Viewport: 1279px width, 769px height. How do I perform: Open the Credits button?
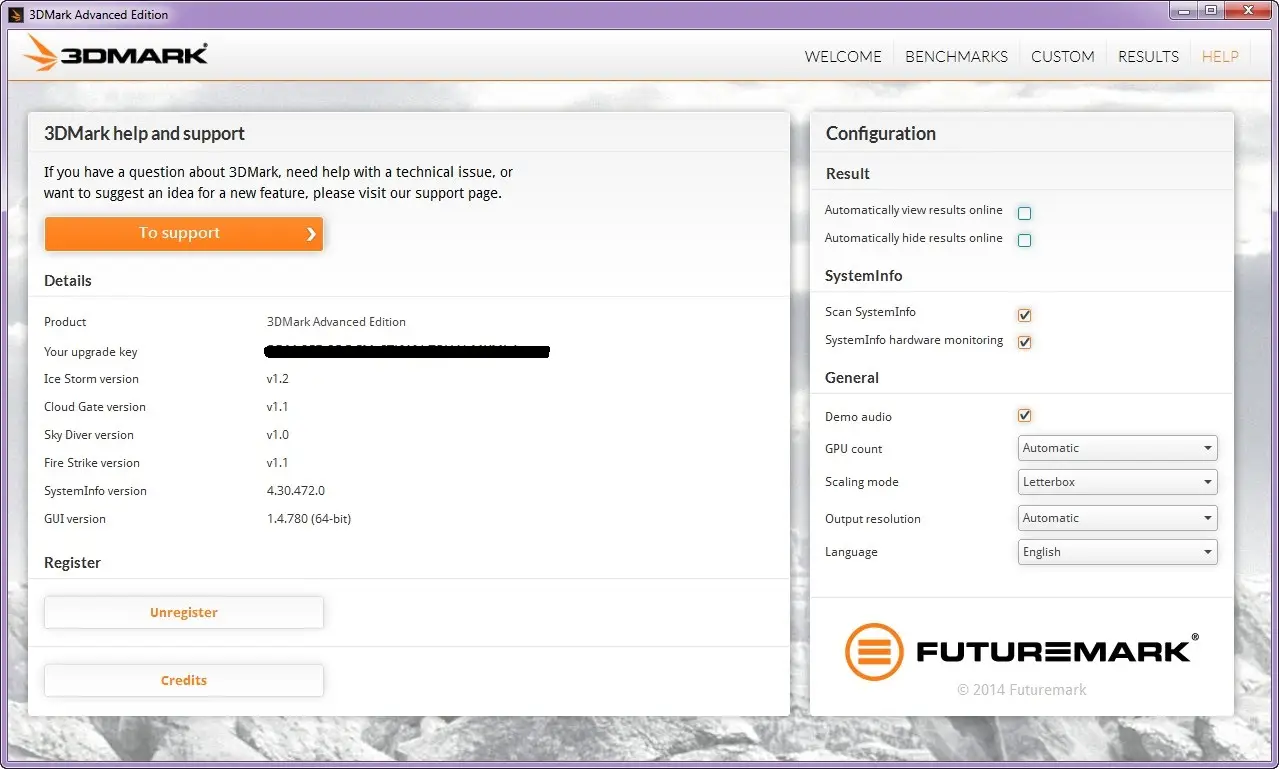click(x=184, y=681)
